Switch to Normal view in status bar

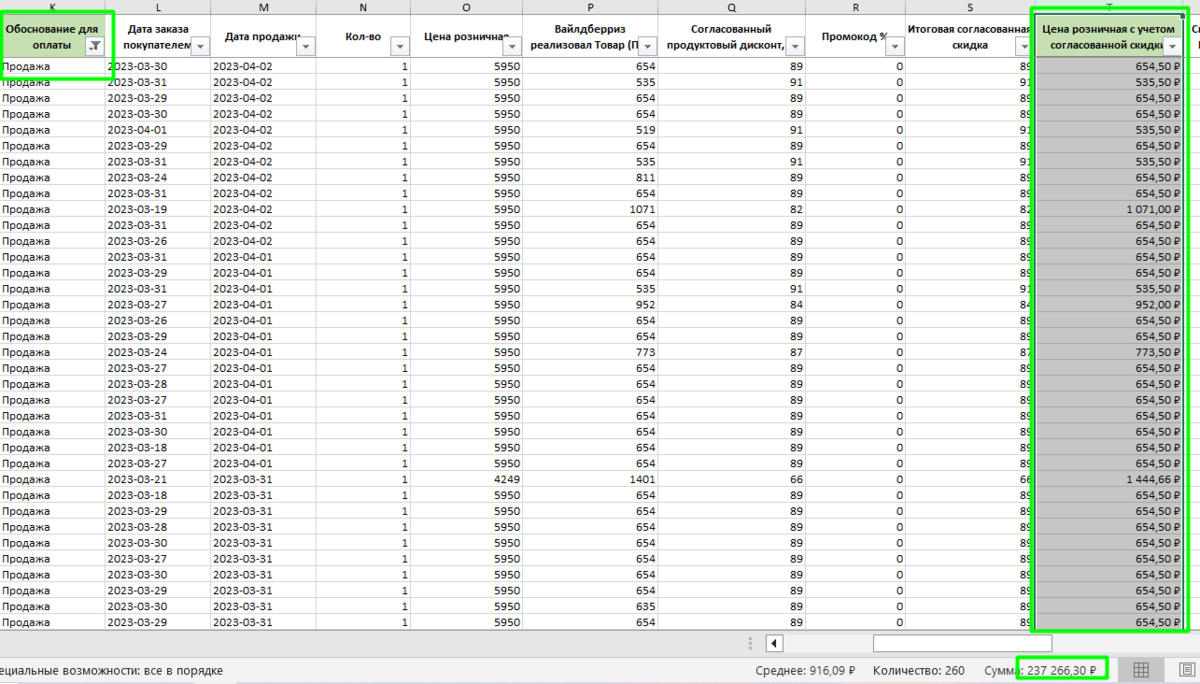coord(1140,670)
